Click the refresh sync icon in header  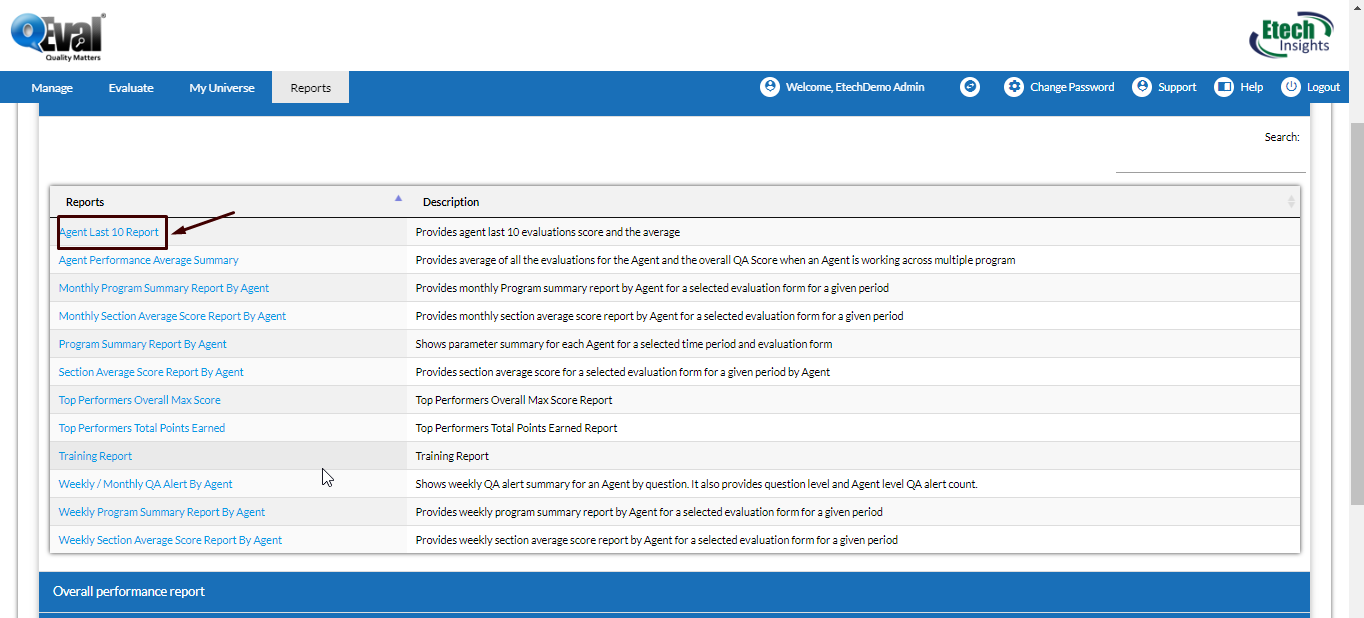tap(970, 87)
